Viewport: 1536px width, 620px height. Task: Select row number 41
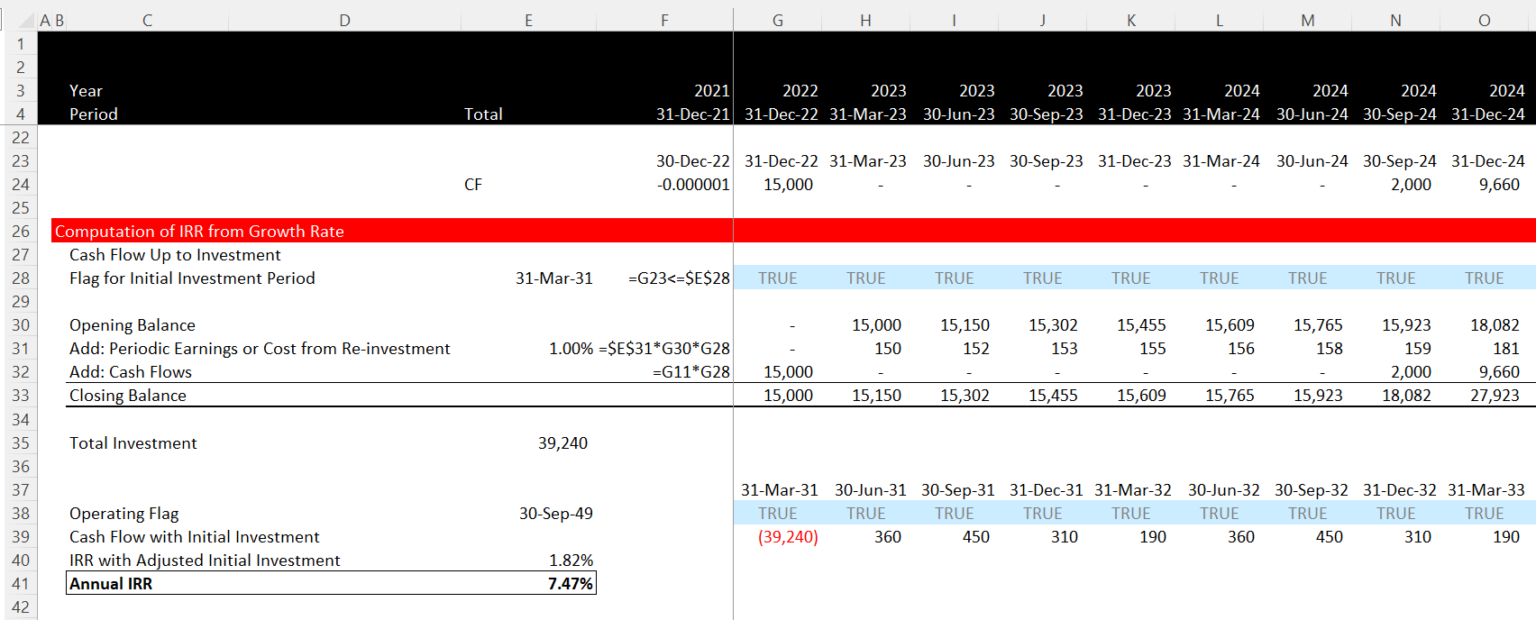click(20, 583)
